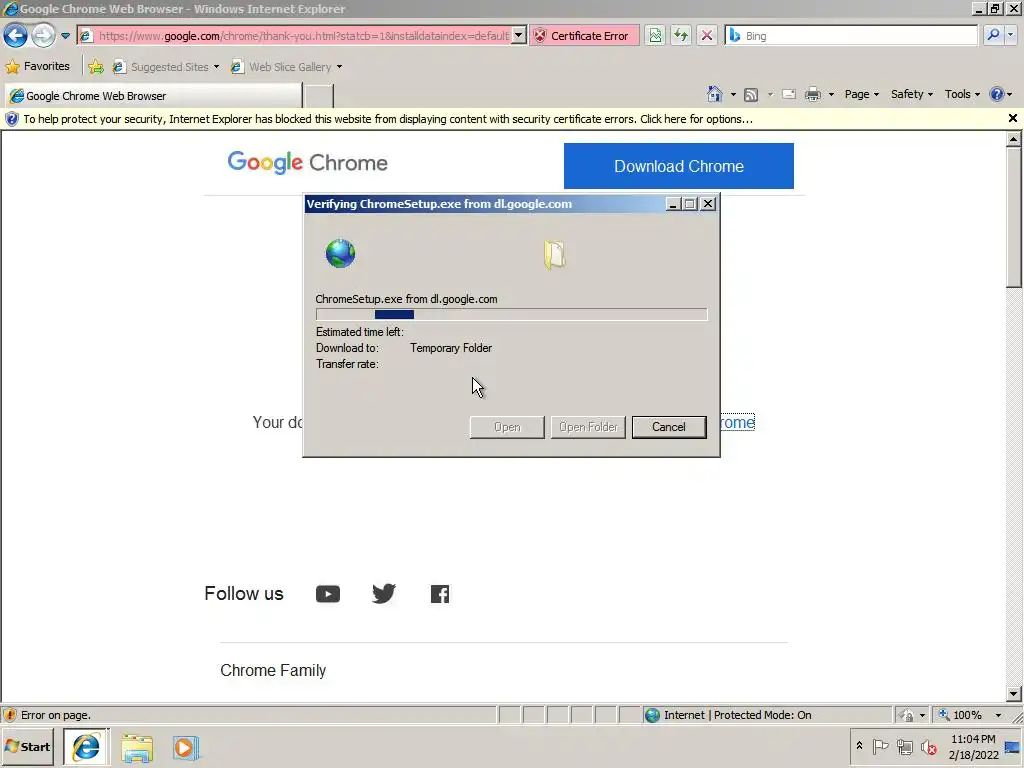Open the Safety menu

click(x=912, y=94)
